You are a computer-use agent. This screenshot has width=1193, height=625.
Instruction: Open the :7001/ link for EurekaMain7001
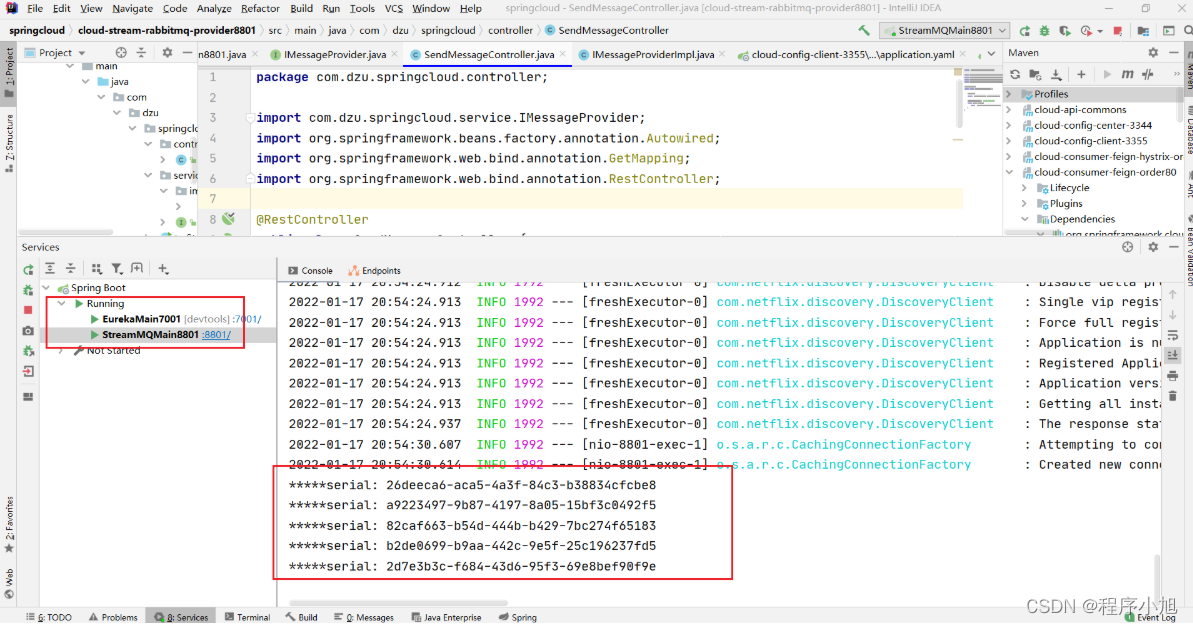[x=247, y=319]
